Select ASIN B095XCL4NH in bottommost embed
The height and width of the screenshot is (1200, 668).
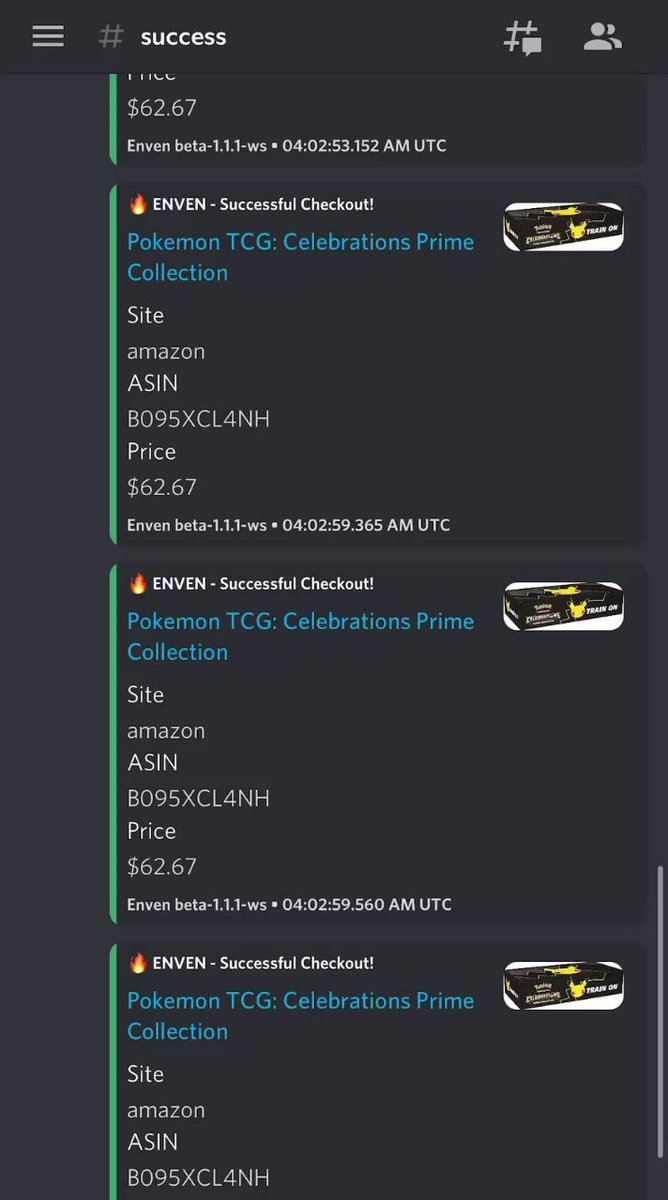click(198, 1177)
